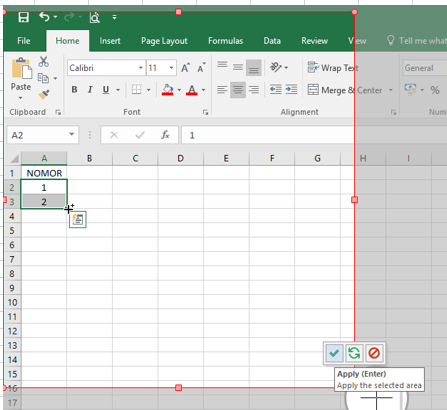Apply the red font color

tap(192, 89)
